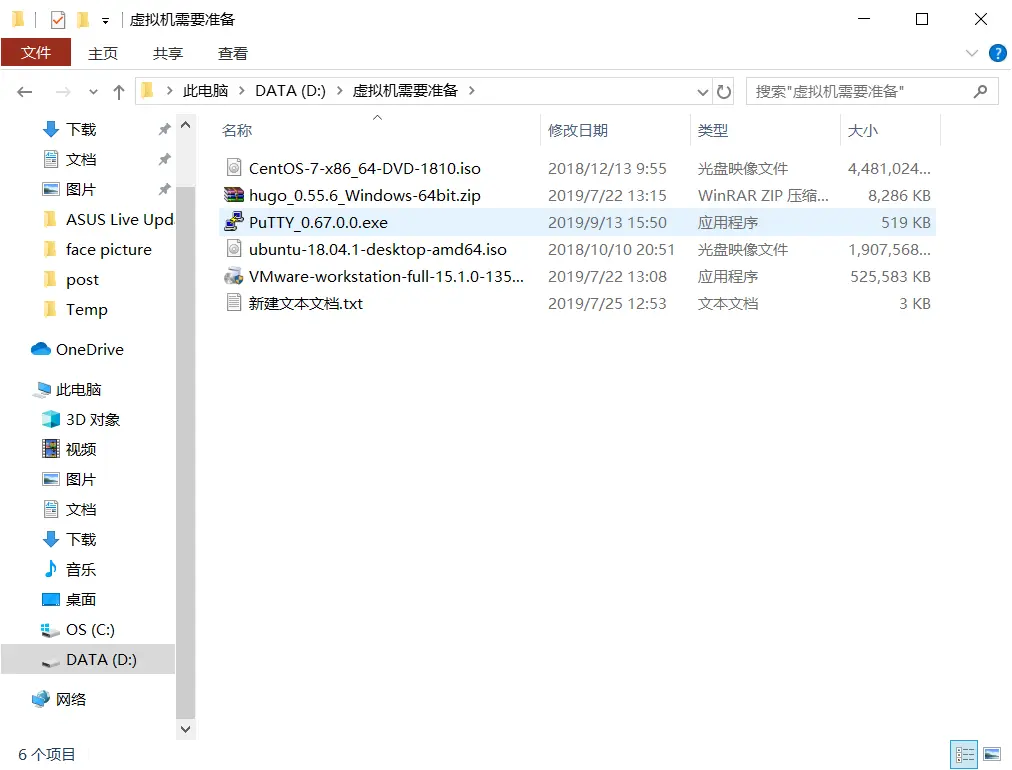Click the PuTTY executable icon
This screenshot has width=1012, height=770.
coord(234,221)
